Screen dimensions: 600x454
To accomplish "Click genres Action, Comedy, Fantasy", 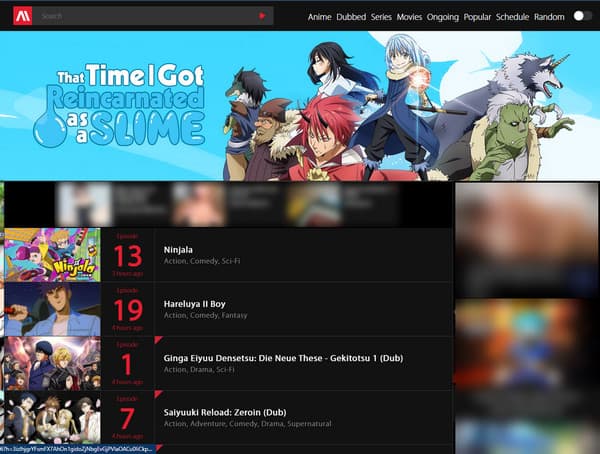I will (205, 315).
